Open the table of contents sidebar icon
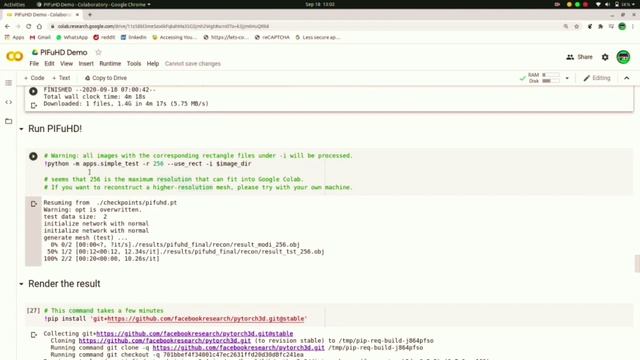640x360 pixels. pos(9,83)
